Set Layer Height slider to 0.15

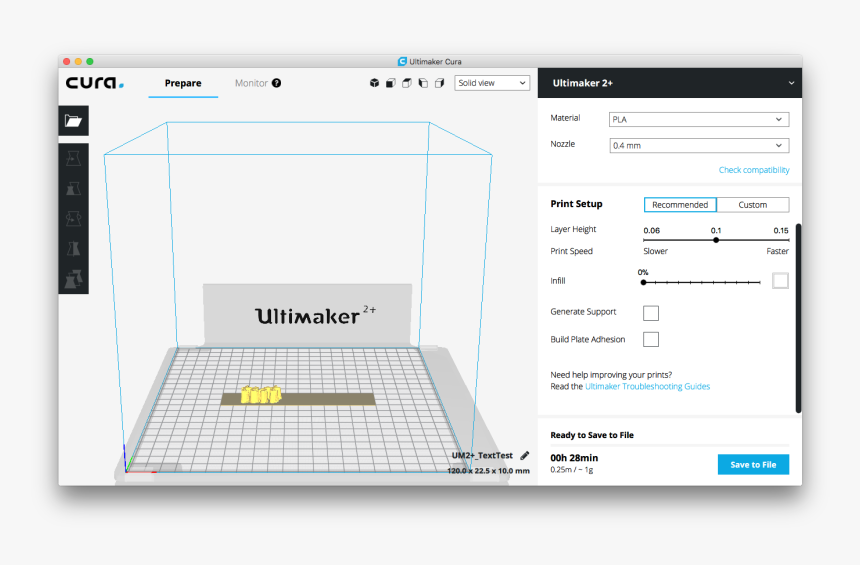click(x=788, y=240)
